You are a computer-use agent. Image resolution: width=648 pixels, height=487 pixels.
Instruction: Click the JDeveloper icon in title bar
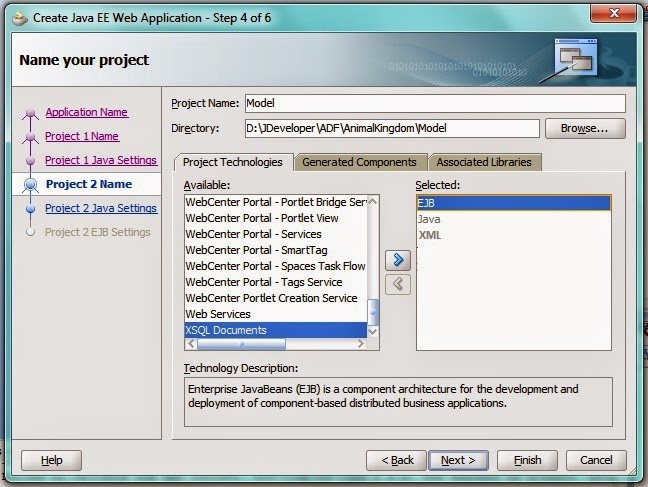pyautogui.click(x=20, y=18)
